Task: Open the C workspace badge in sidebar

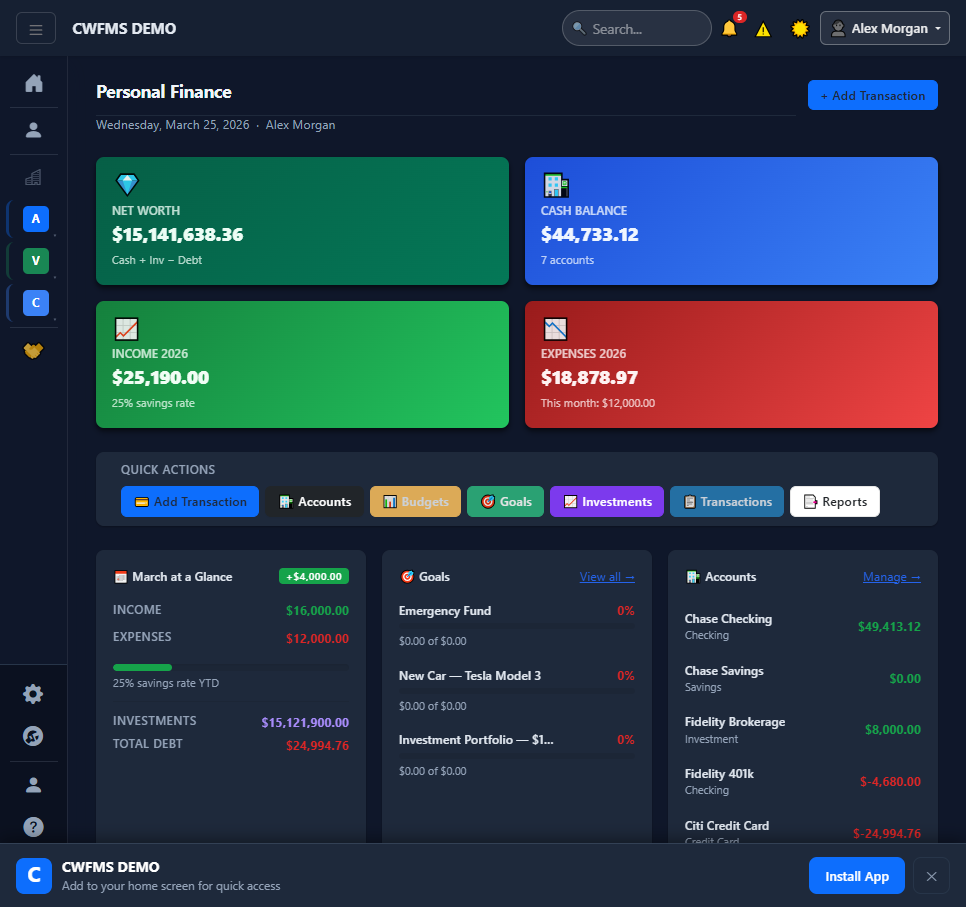Action: coord(35,302)
